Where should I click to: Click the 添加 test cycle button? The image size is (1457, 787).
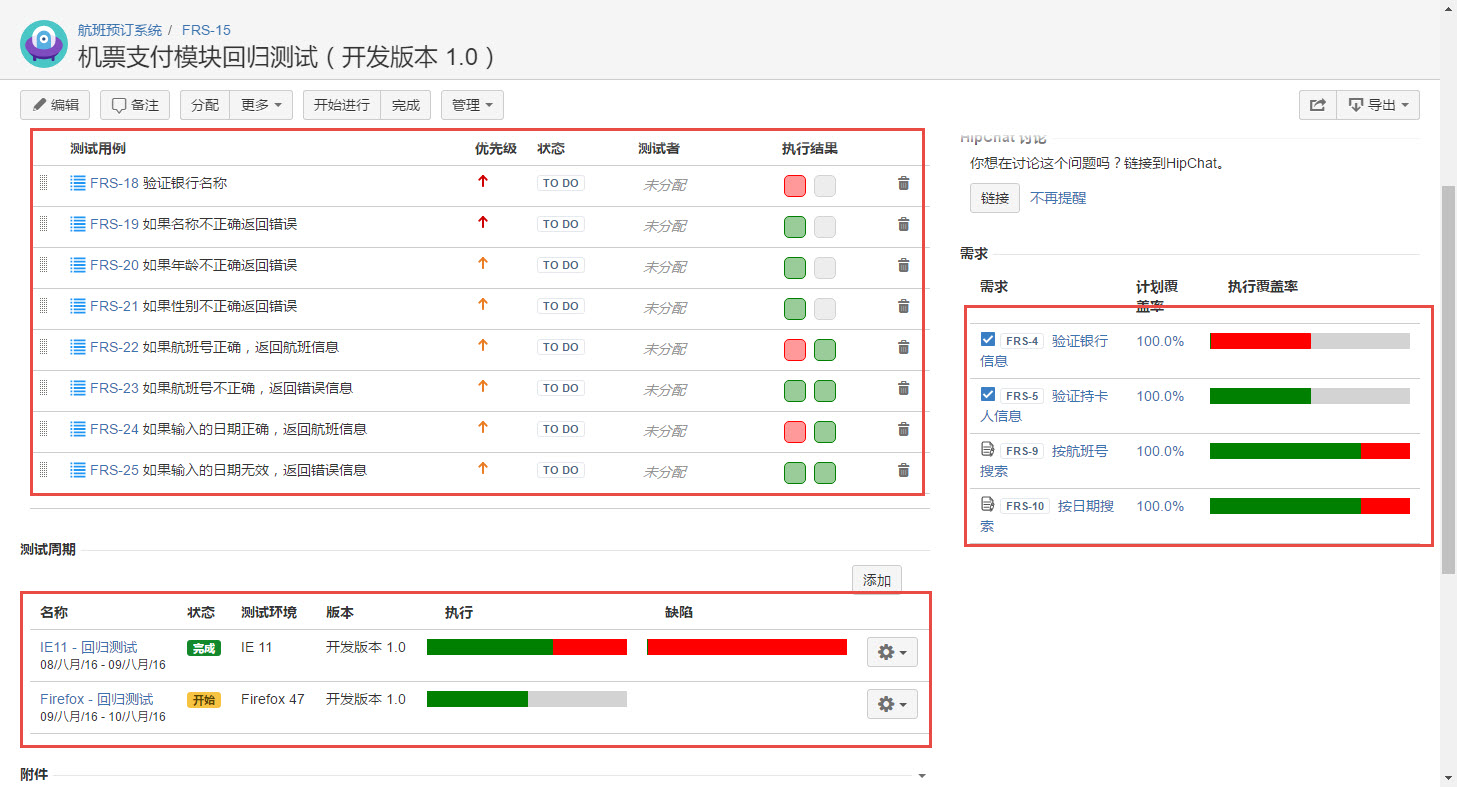coord(877,580)
